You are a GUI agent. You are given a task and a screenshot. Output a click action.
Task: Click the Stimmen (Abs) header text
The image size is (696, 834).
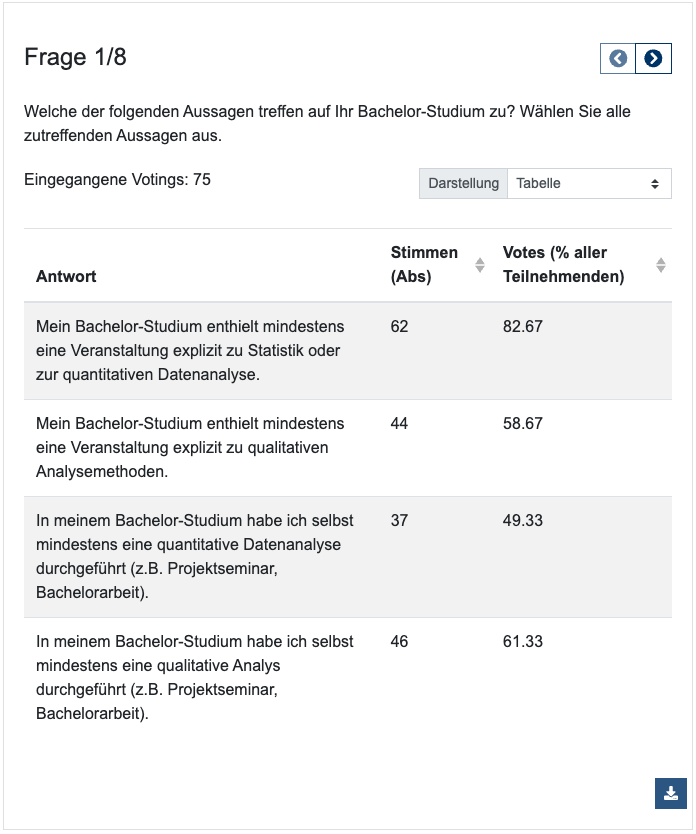(x=424, y=265)
